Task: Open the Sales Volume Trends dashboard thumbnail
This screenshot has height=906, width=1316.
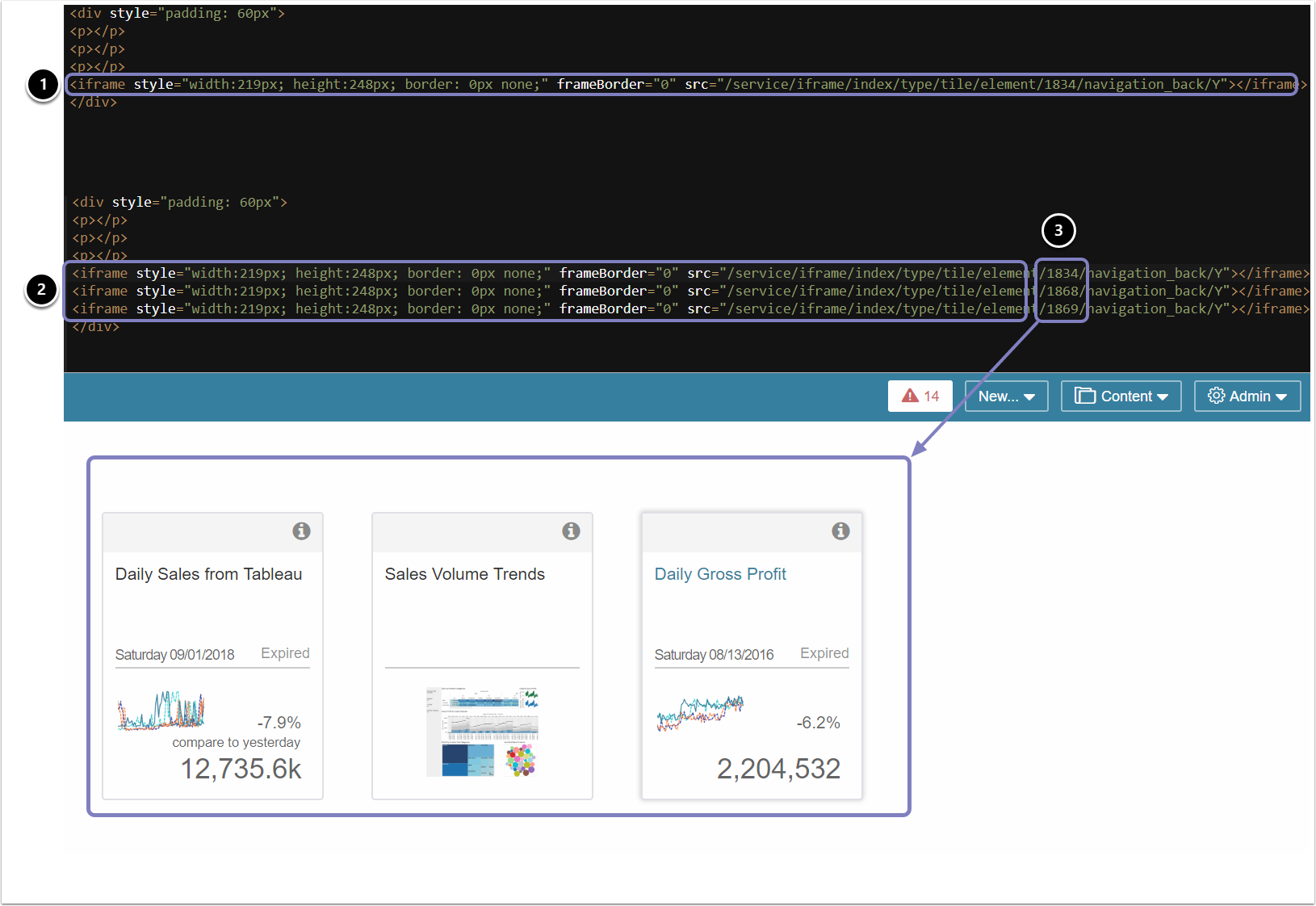Action: (482, 732)
